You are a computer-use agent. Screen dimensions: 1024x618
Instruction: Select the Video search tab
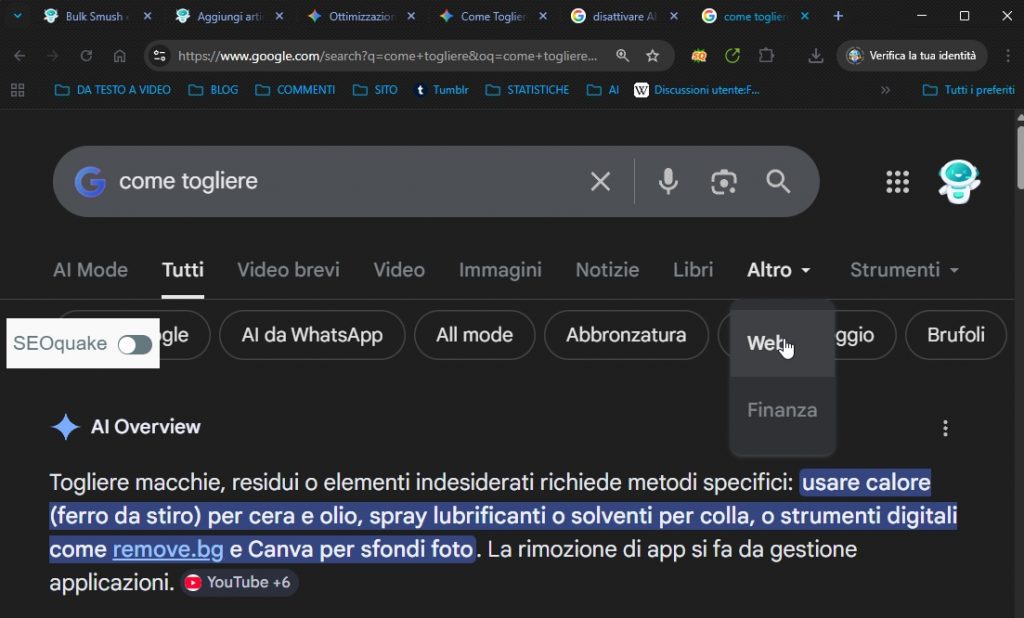click(x=399, y=270)
